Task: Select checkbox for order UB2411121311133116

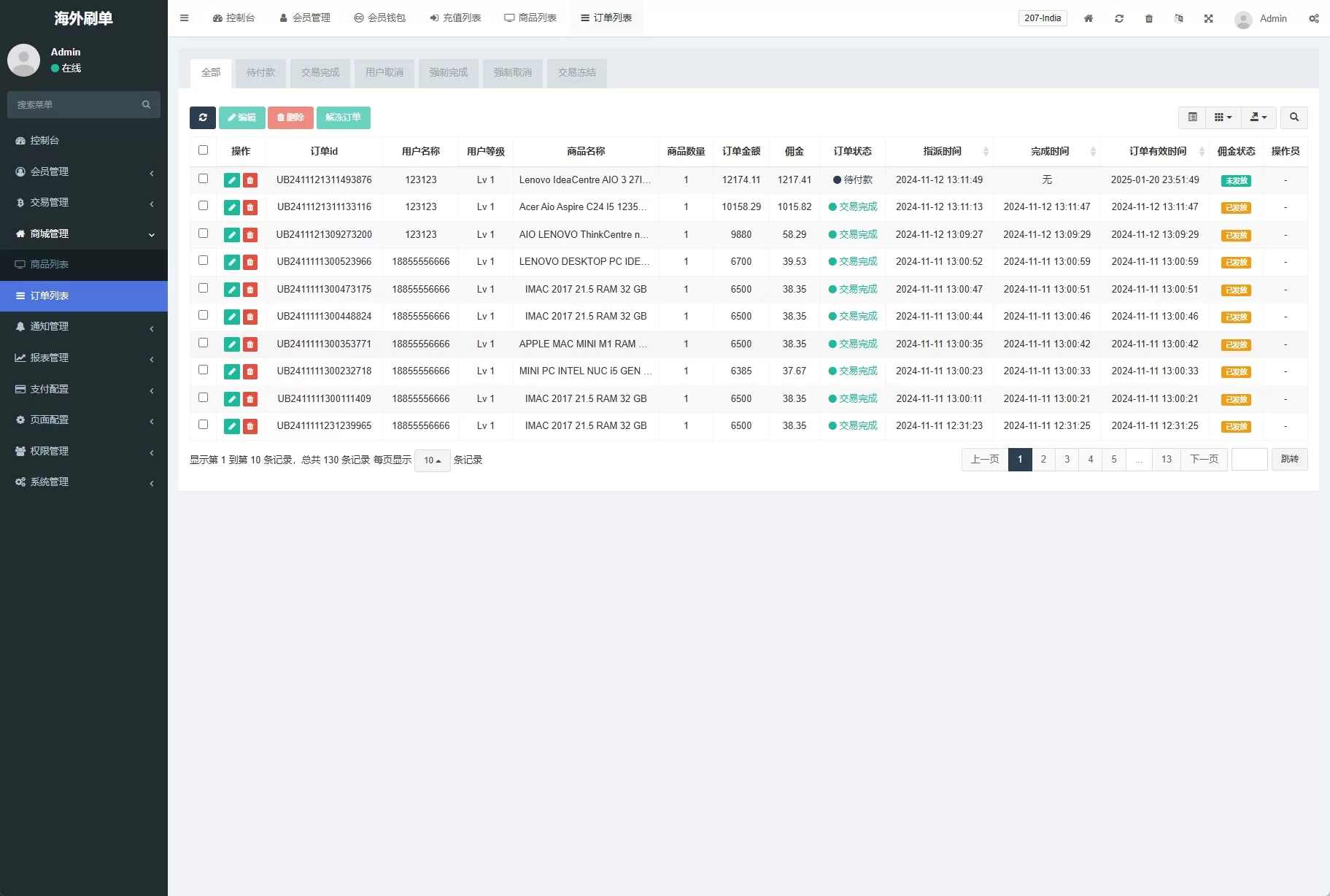Action: (x=204, y=206)
